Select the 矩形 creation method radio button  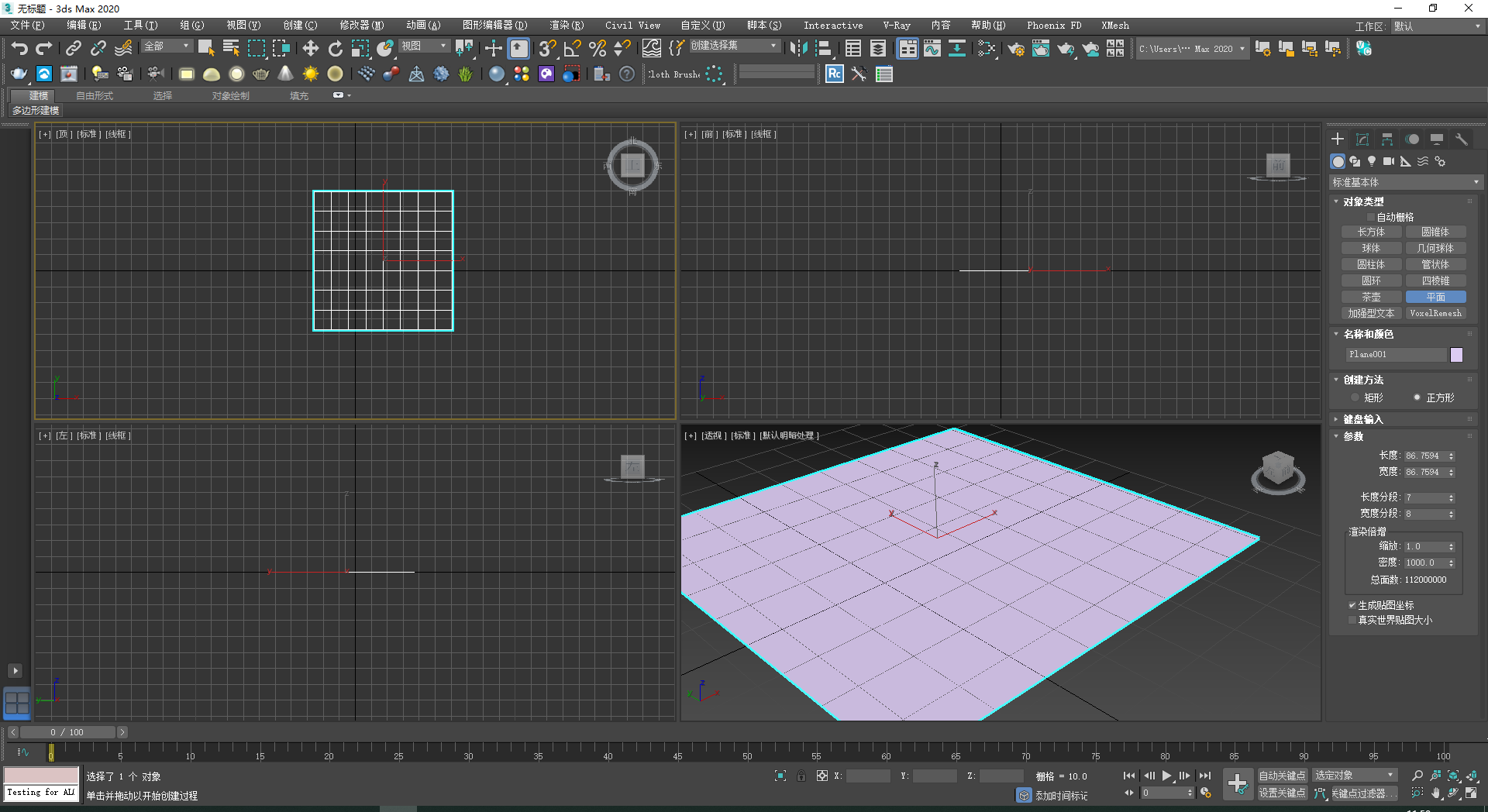tap(1355, 397)
